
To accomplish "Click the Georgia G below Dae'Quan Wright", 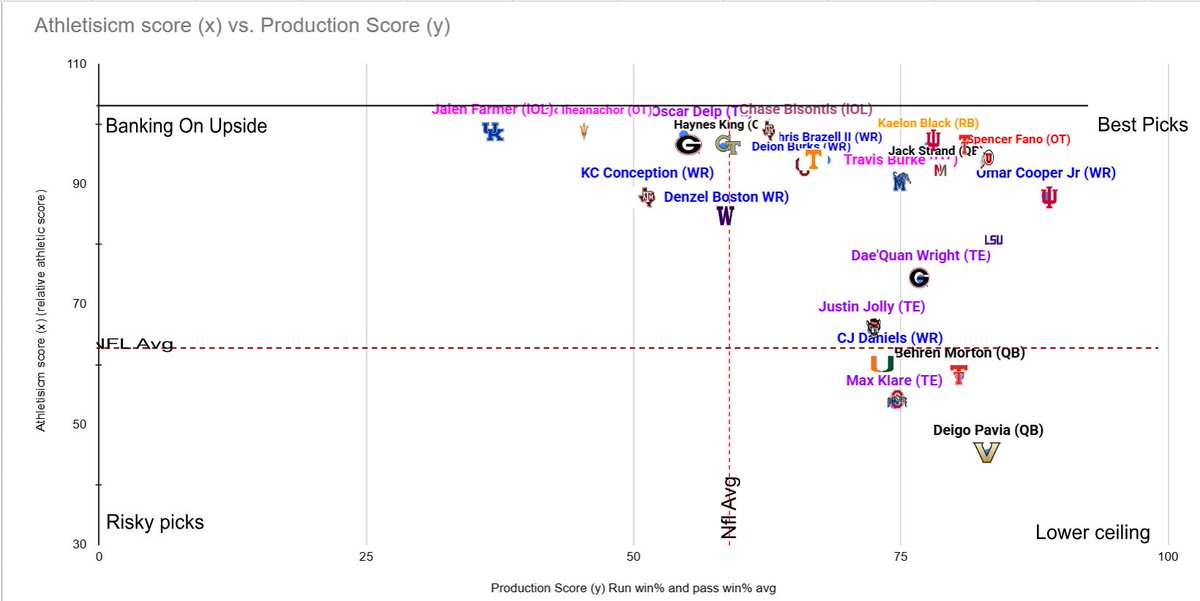I will [x=919, y=278].
